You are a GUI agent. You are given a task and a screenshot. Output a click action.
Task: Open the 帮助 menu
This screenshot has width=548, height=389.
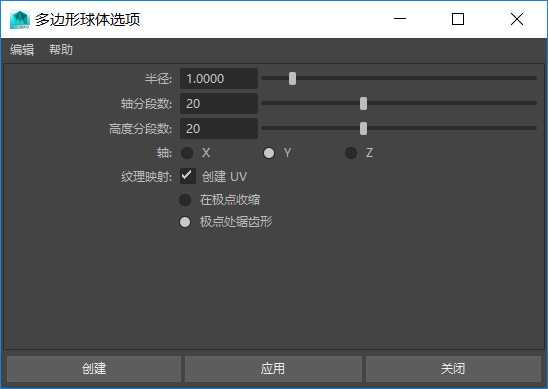click(60, 50)
